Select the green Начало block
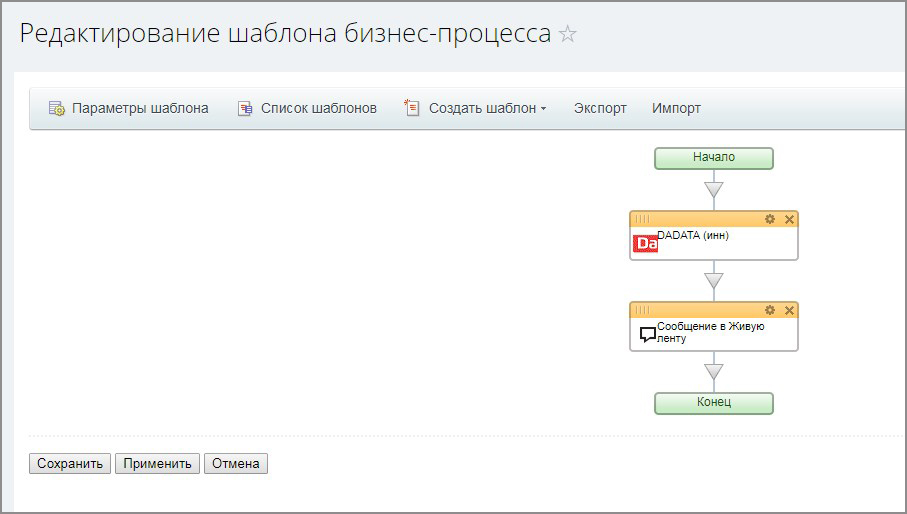The width and height of the screenshot is (907, 514). (x=713, y=158)
